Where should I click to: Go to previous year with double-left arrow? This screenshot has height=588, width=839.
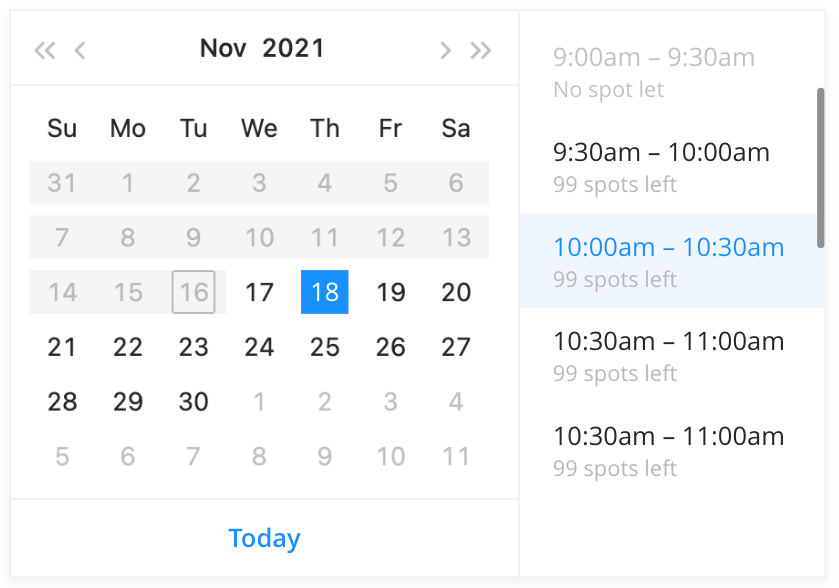pyautogui.click(x=45, y=50)
